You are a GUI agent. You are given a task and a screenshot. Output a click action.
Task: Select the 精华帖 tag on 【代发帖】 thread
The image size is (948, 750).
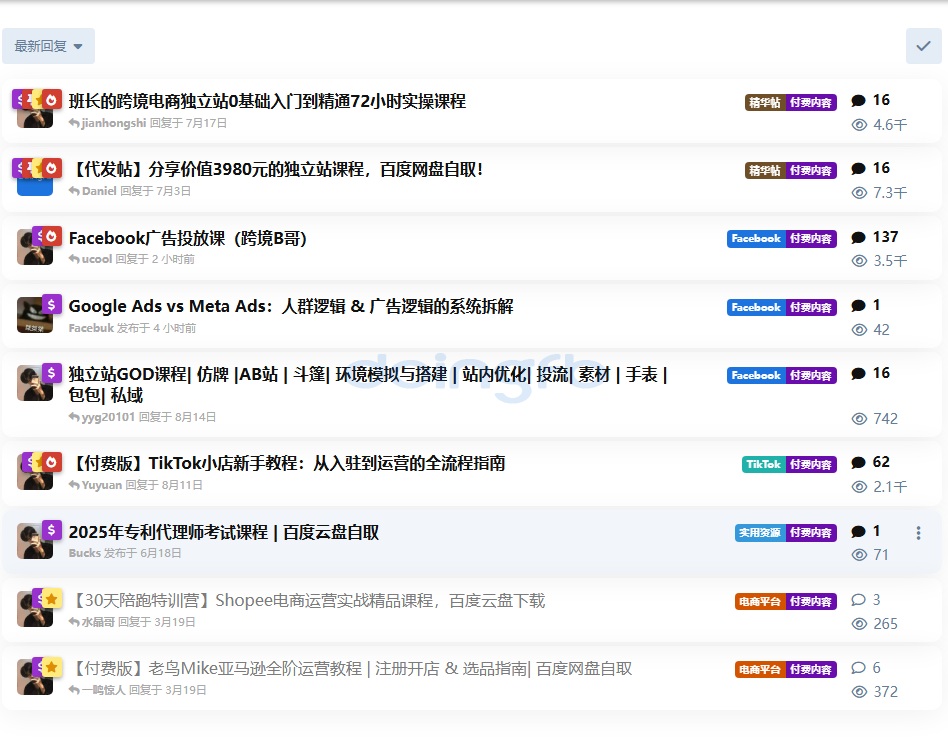point(764,170)
